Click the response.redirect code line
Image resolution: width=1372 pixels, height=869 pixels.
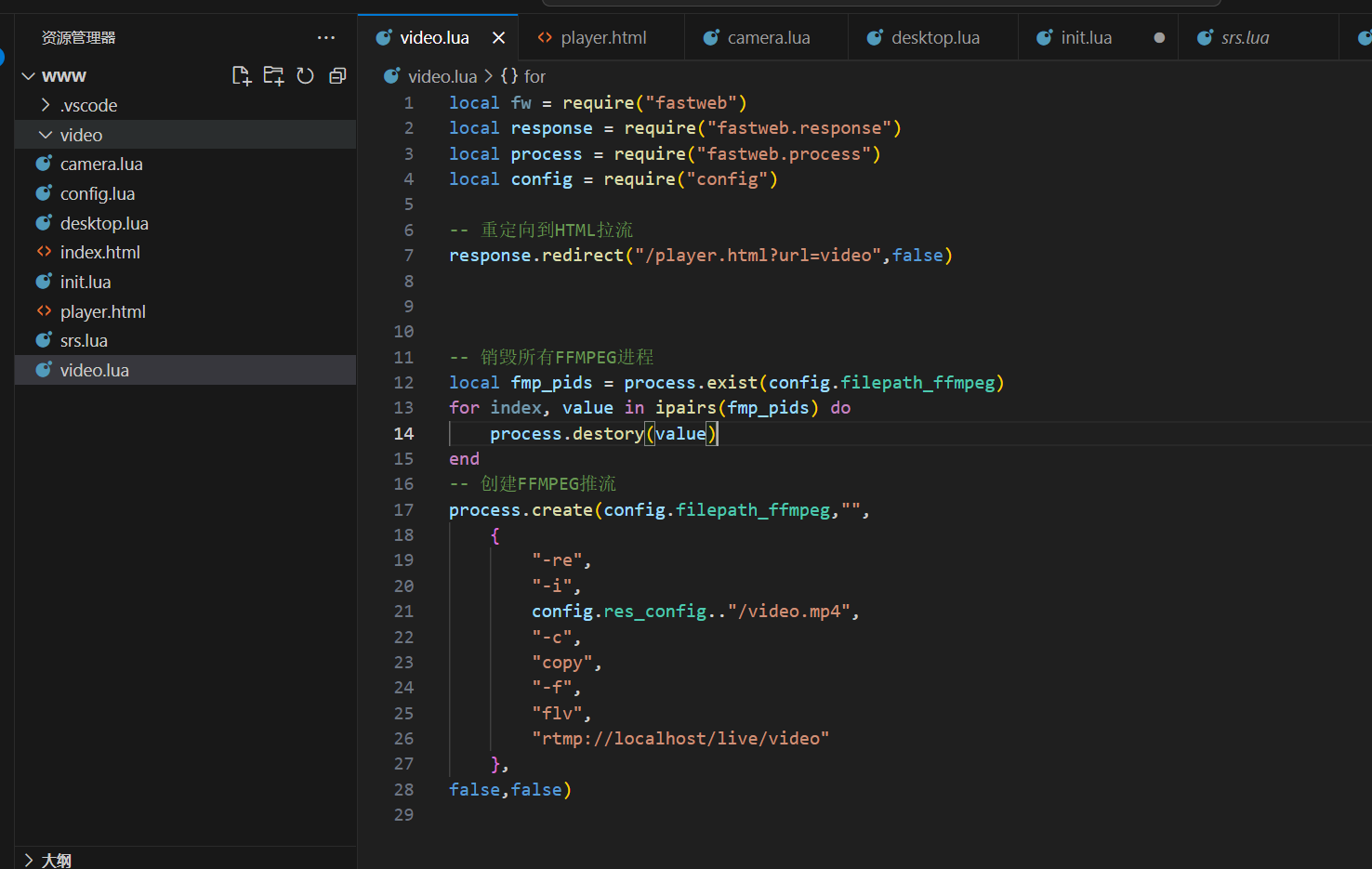(x=701, y=255)
